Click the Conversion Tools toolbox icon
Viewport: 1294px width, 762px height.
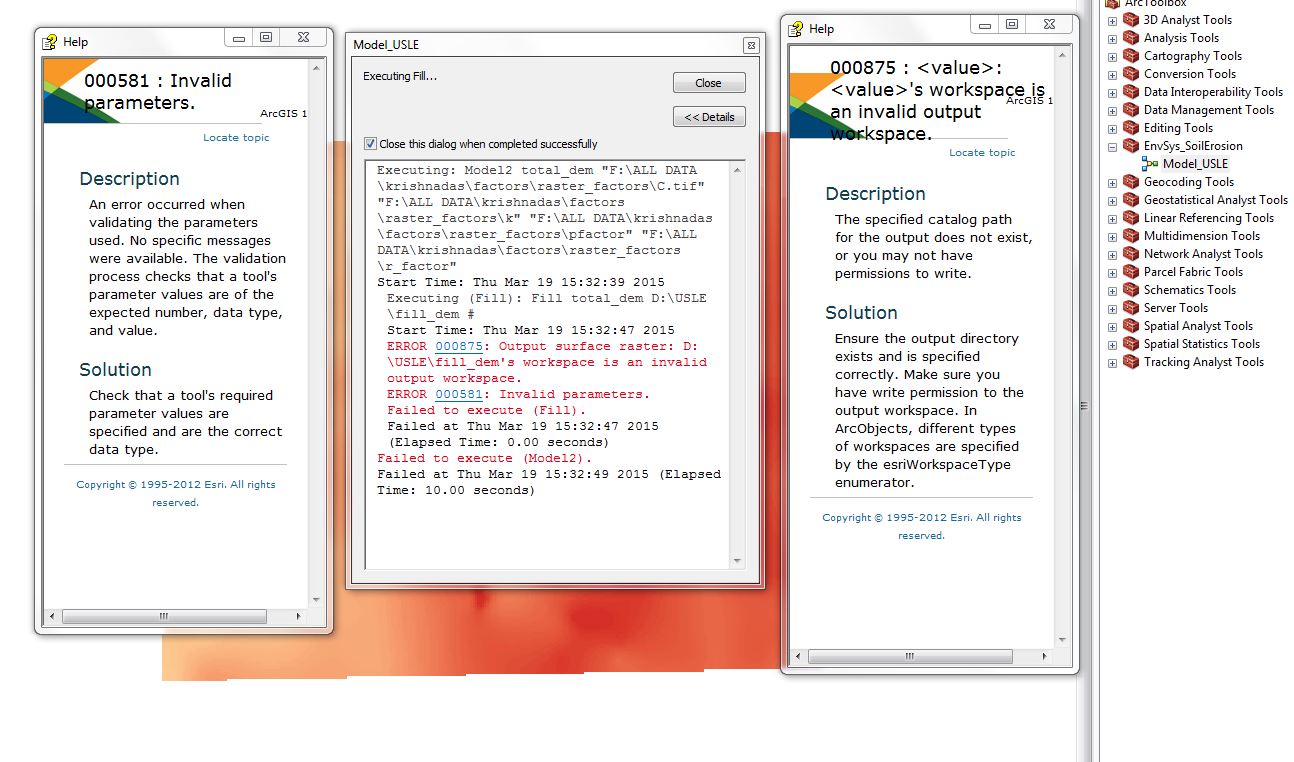[1131, 74]
